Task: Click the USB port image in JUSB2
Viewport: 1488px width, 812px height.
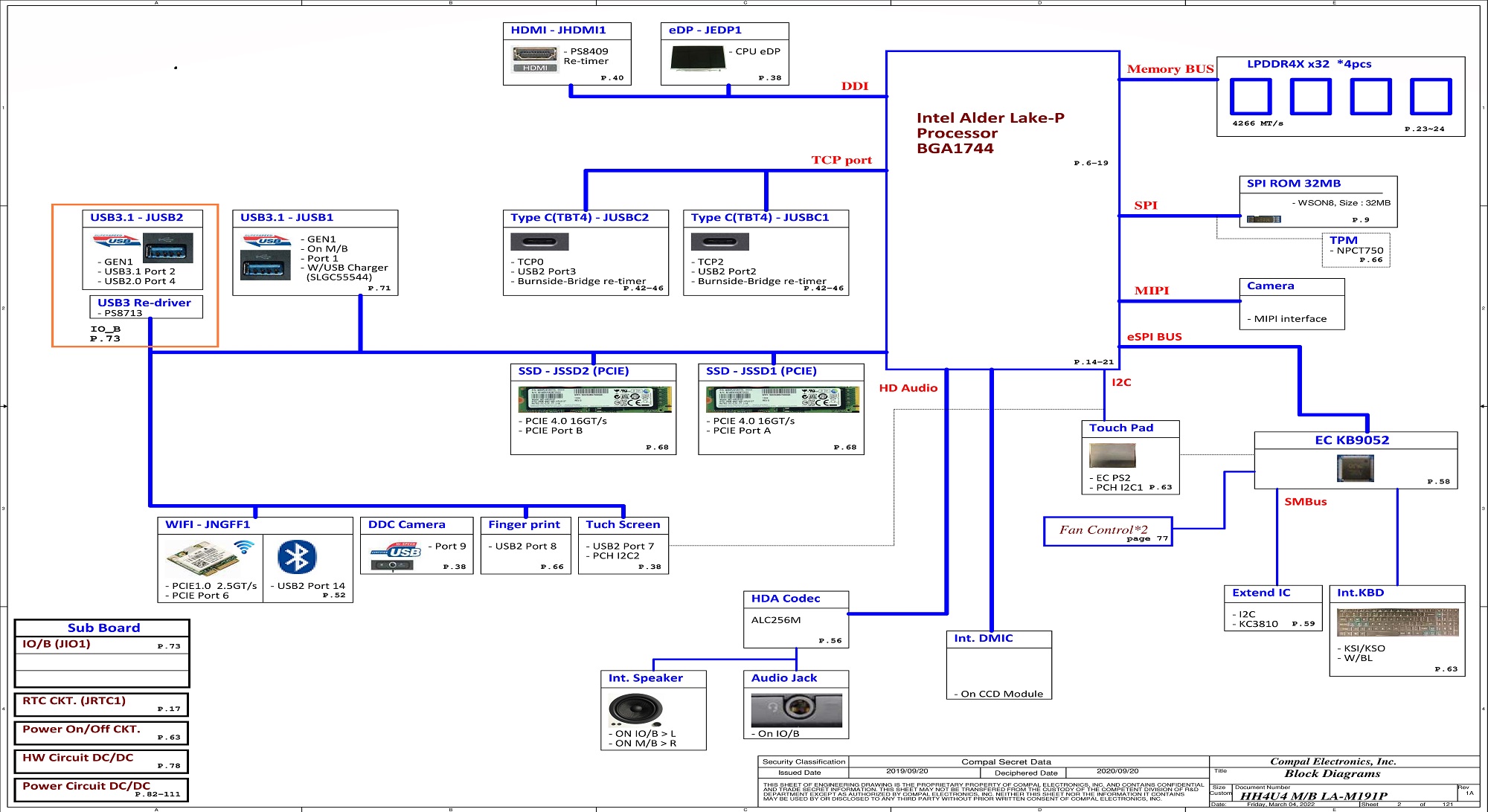Action: [168, 248]
